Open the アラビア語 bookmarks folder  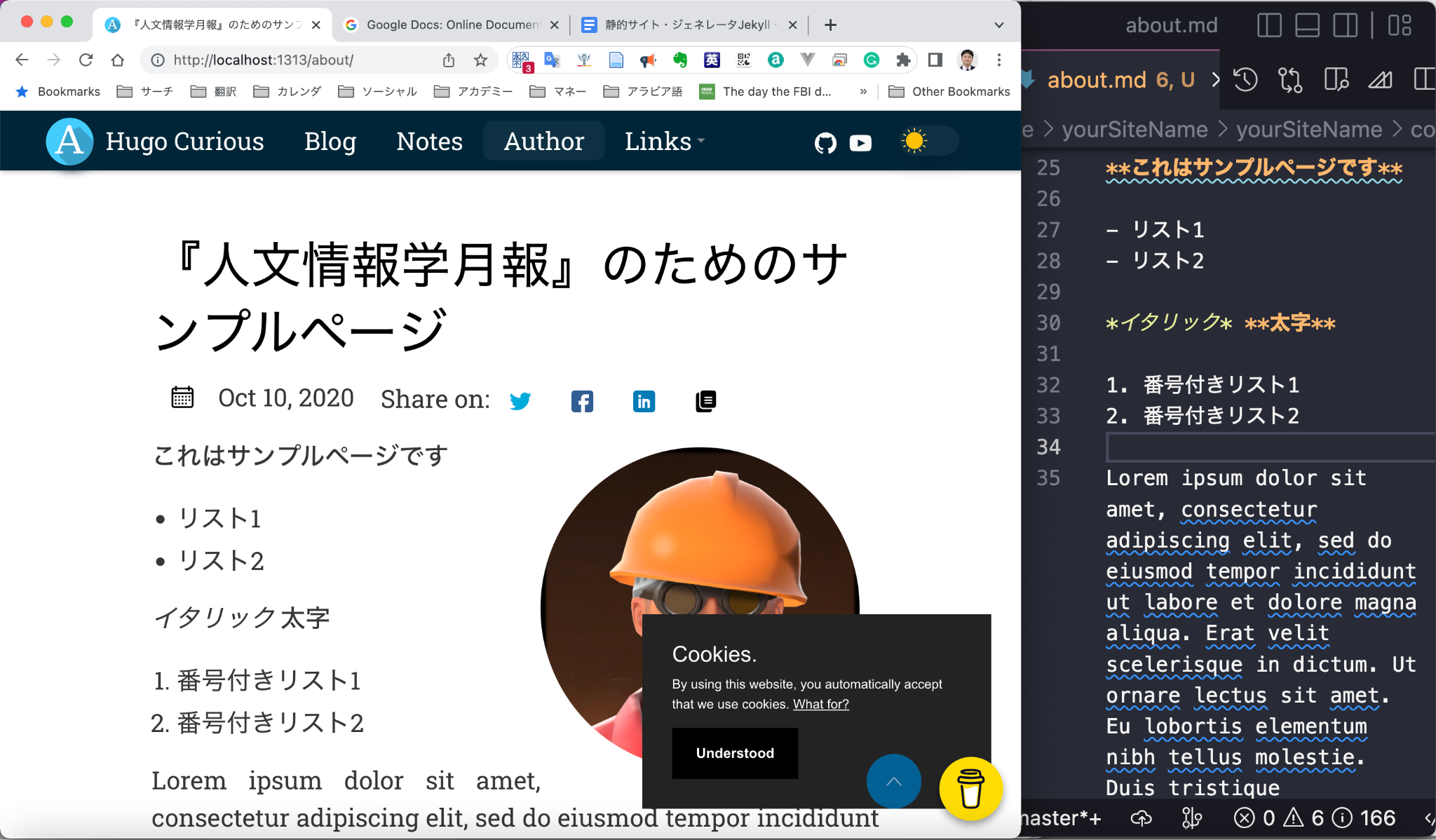[643, 91]
